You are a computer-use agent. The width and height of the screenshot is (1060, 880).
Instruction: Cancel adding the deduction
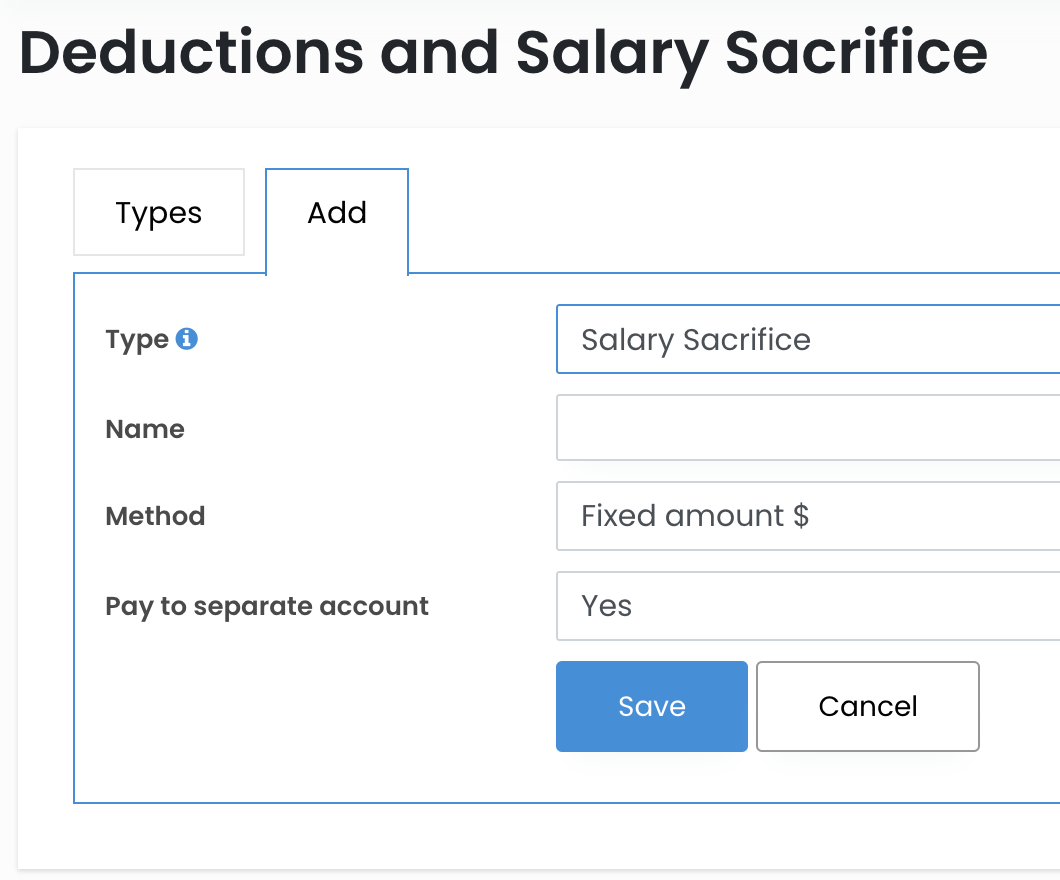click(x=867, y=706)
